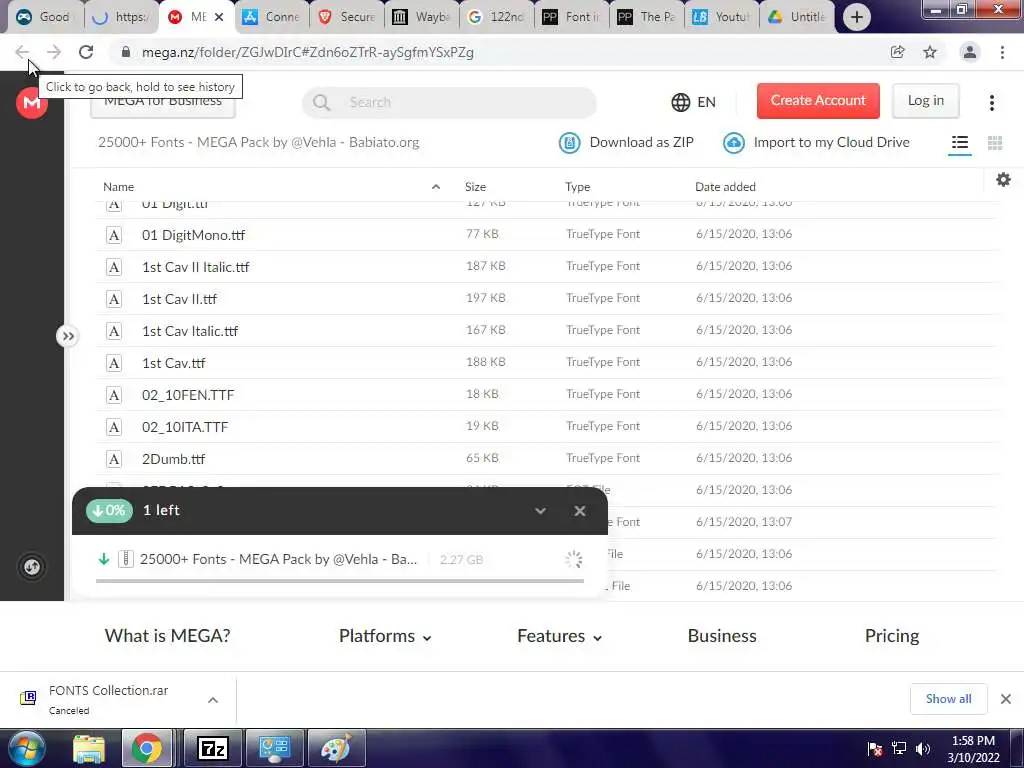This screenshot has width=1024, height=768.
Task: Switch to the Secure tab
Action: tap(346, 17)
